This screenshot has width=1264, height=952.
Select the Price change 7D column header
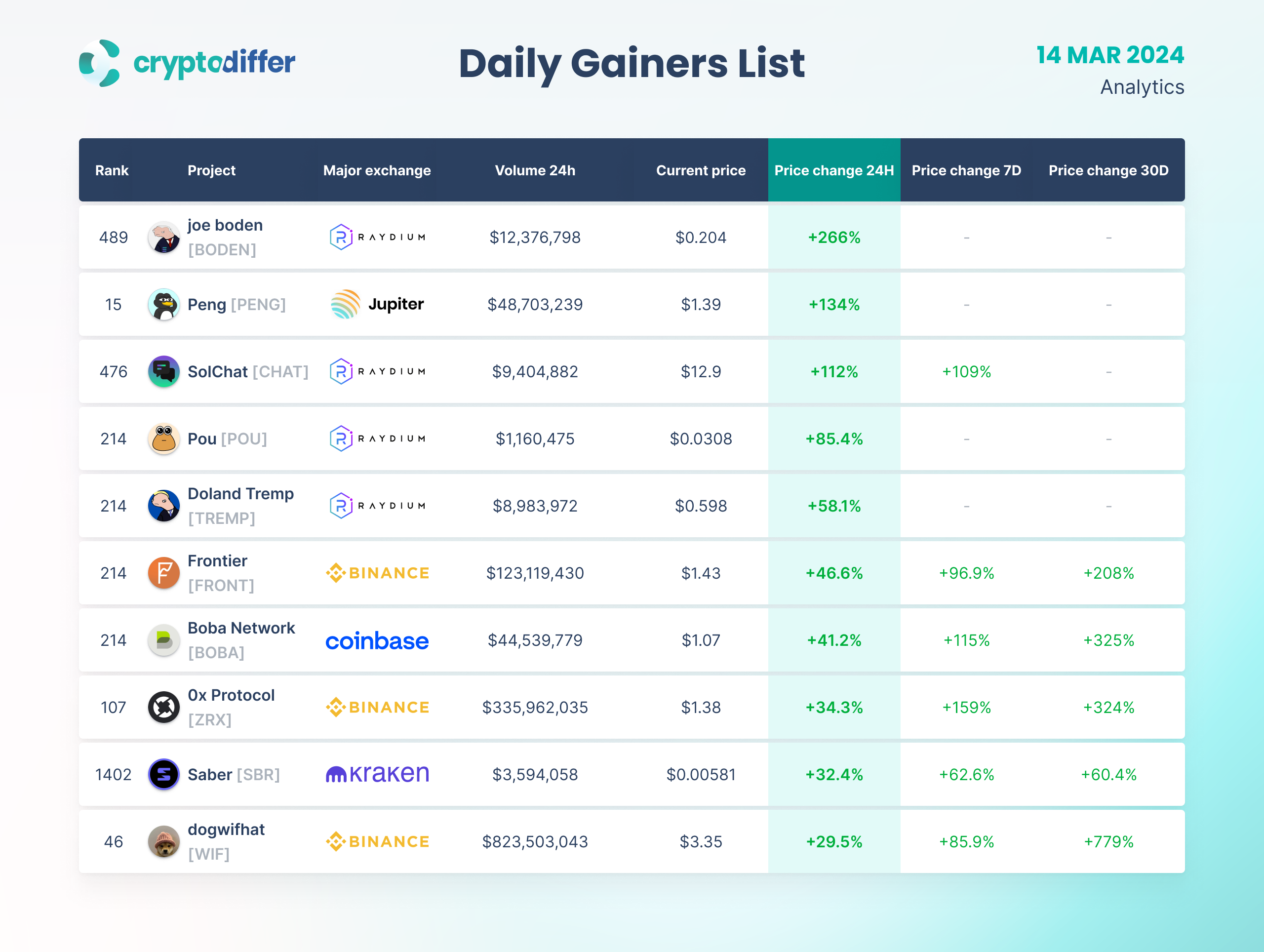point(966,170)
